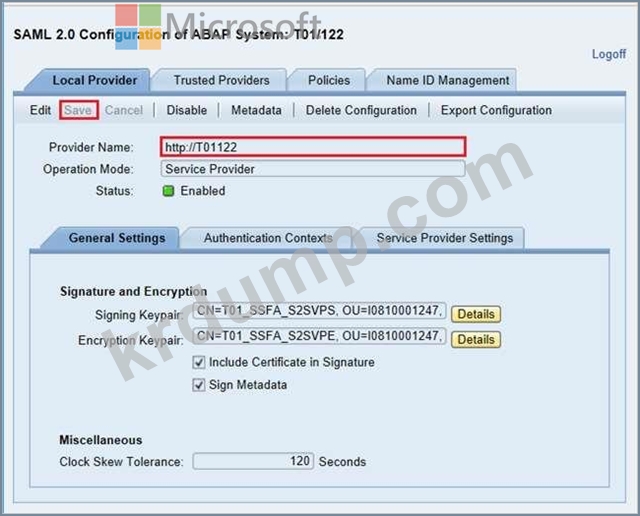The width and height of the screenshot is (640, 516).
Task: Go to the Name ID Management tab
Action: 447,80
